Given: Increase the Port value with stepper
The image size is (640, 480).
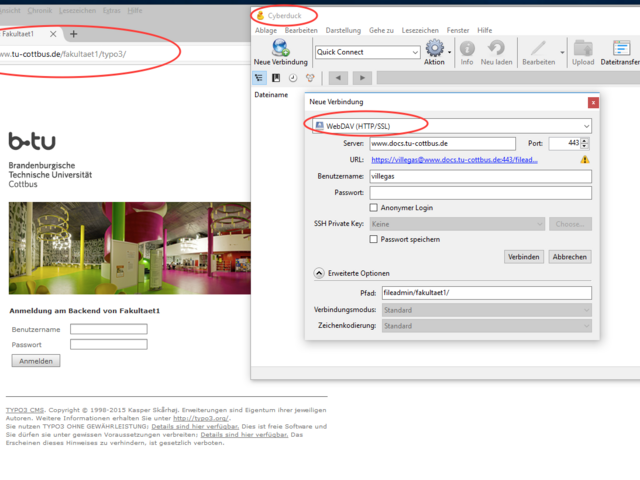Looking at the screenshot, I should (584, 140).
